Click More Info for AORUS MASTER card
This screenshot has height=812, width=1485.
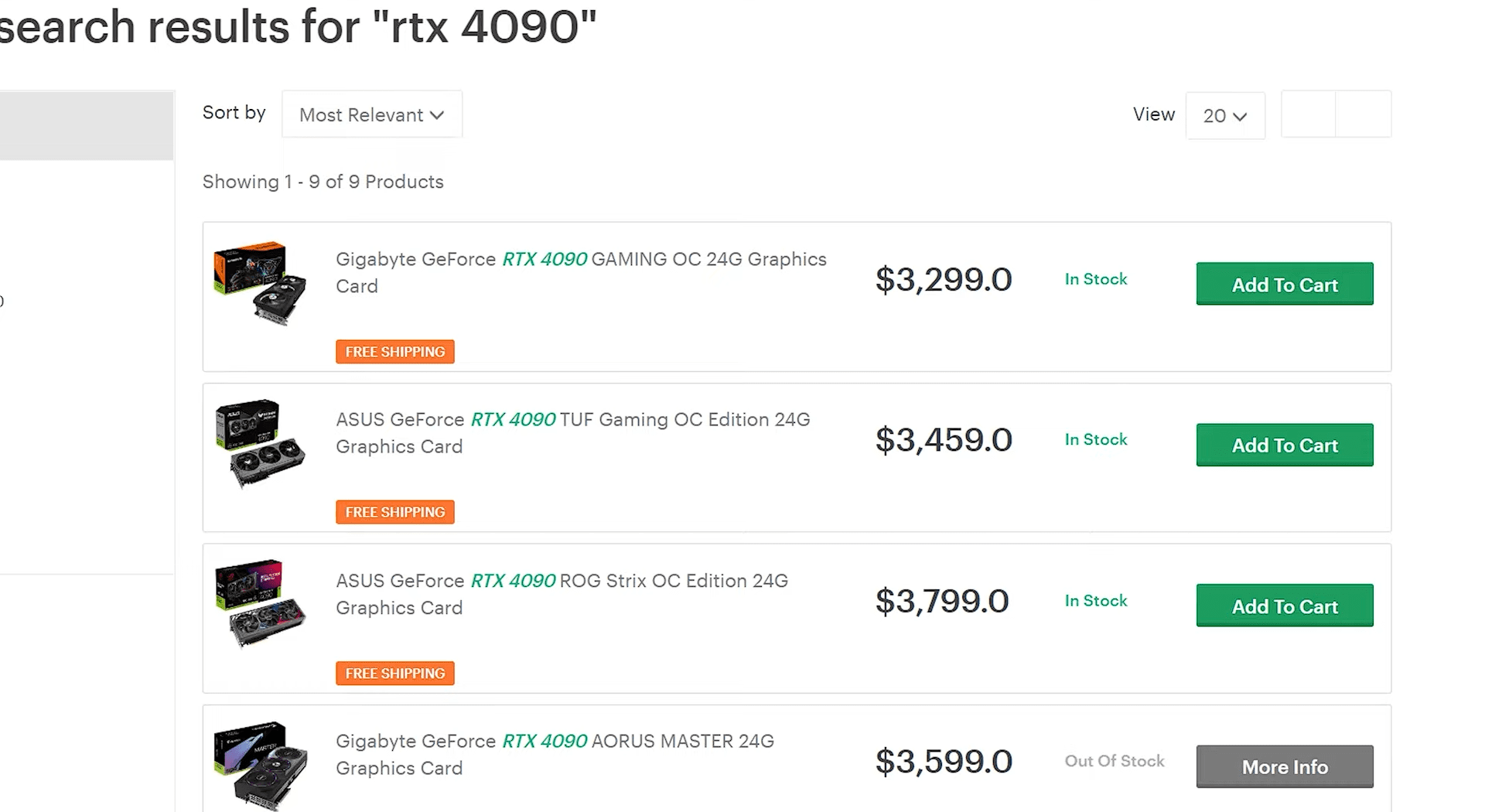point(1285,766)
